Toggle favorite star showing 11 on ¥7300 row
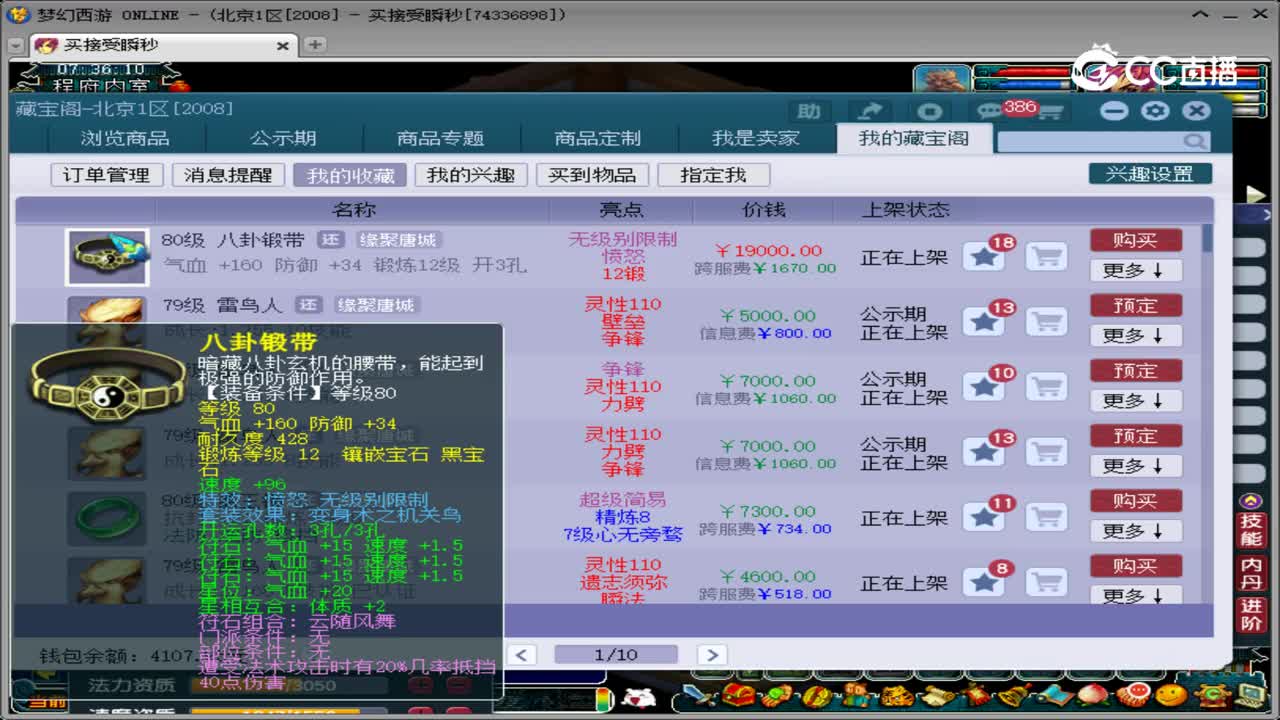Screen dimensions: 1280x720 pyautogui.click(x=985, y=516)
